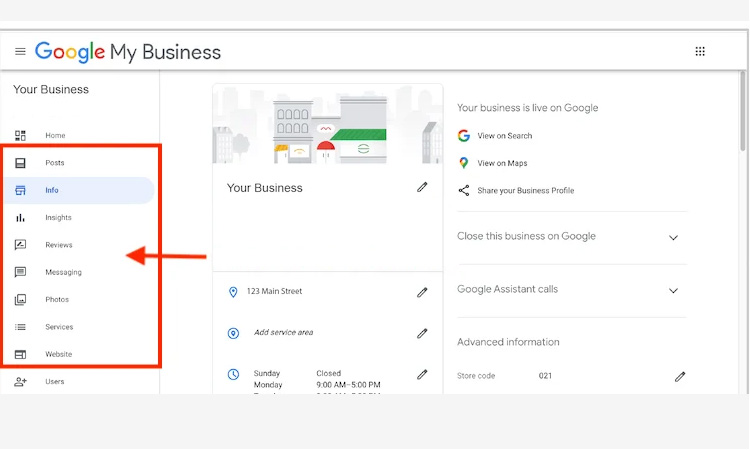Click the hours clock icon

(233, 374)
